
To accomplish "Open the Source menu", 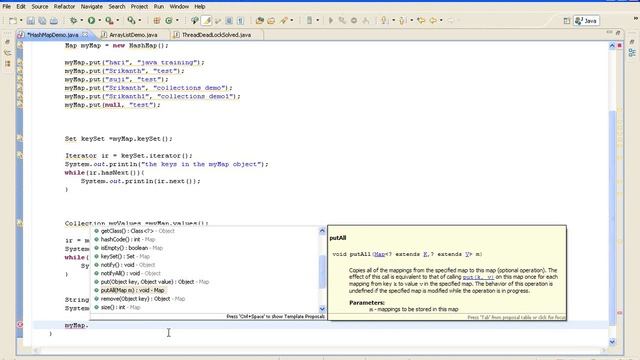I will pyautogui.click(x=40, y=7).
